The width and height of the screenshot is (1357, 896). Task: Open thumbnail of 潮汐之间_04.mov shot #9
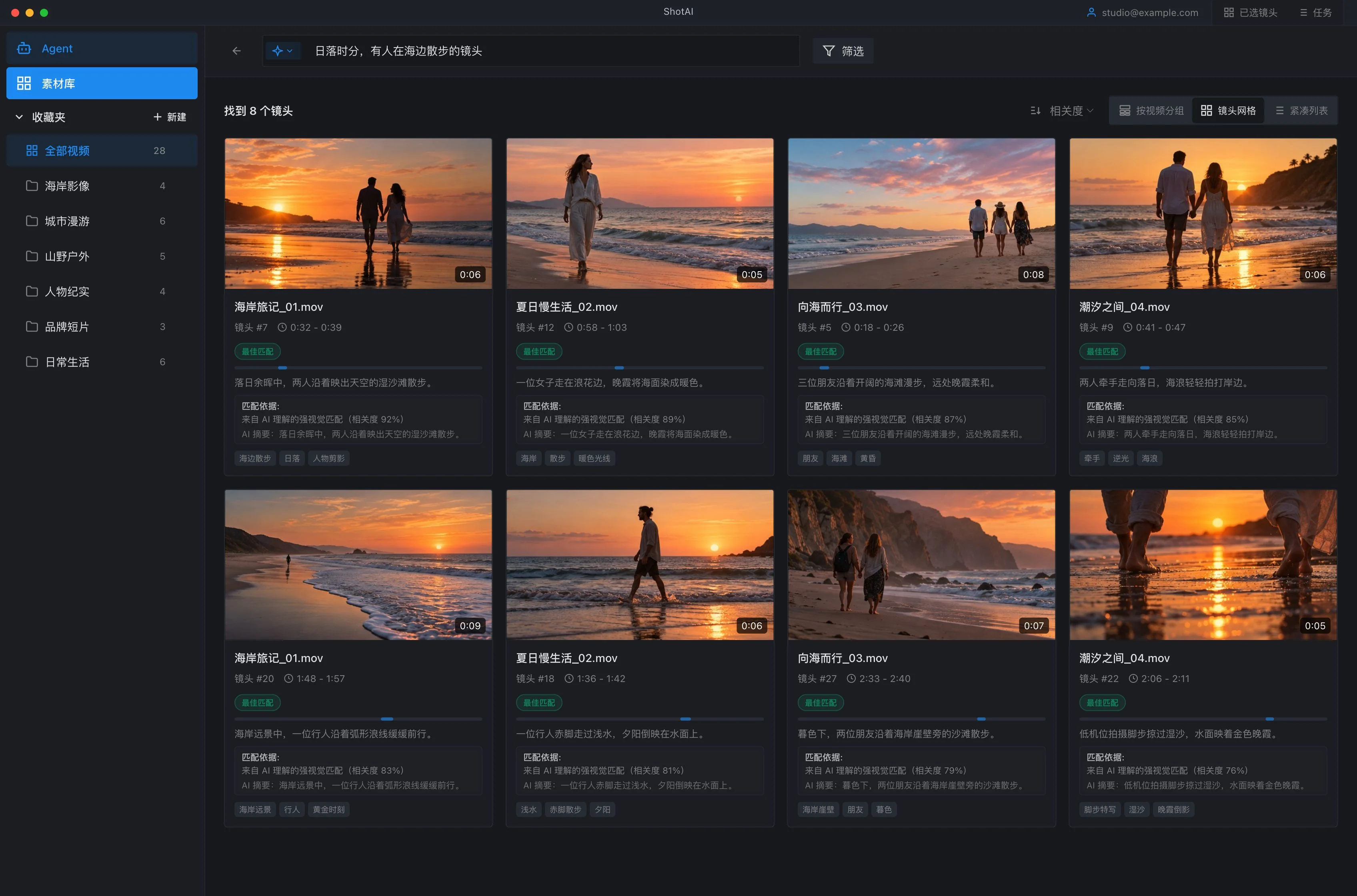1203,213
